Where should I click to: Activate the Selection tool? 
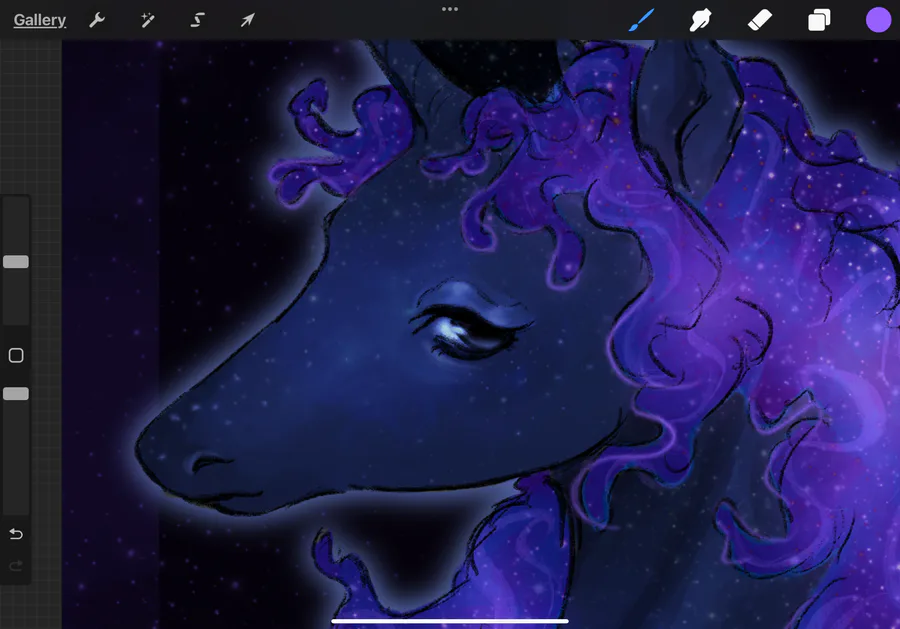tap(197, 20)
